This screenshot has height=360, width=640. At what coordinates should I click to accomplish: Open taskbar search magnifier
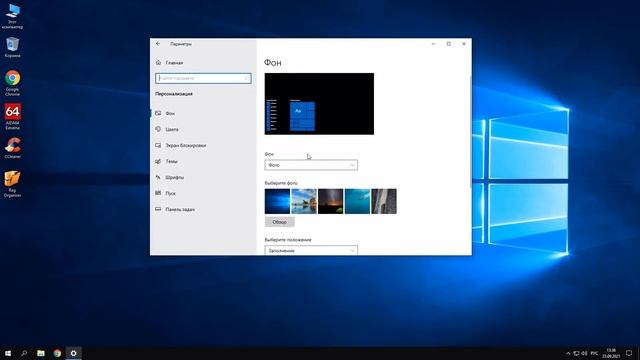tap(24, 353)
